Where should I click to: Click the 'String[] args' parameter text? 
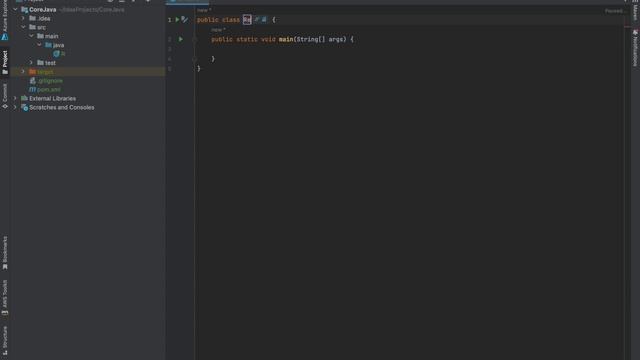[x=321, y=39]
